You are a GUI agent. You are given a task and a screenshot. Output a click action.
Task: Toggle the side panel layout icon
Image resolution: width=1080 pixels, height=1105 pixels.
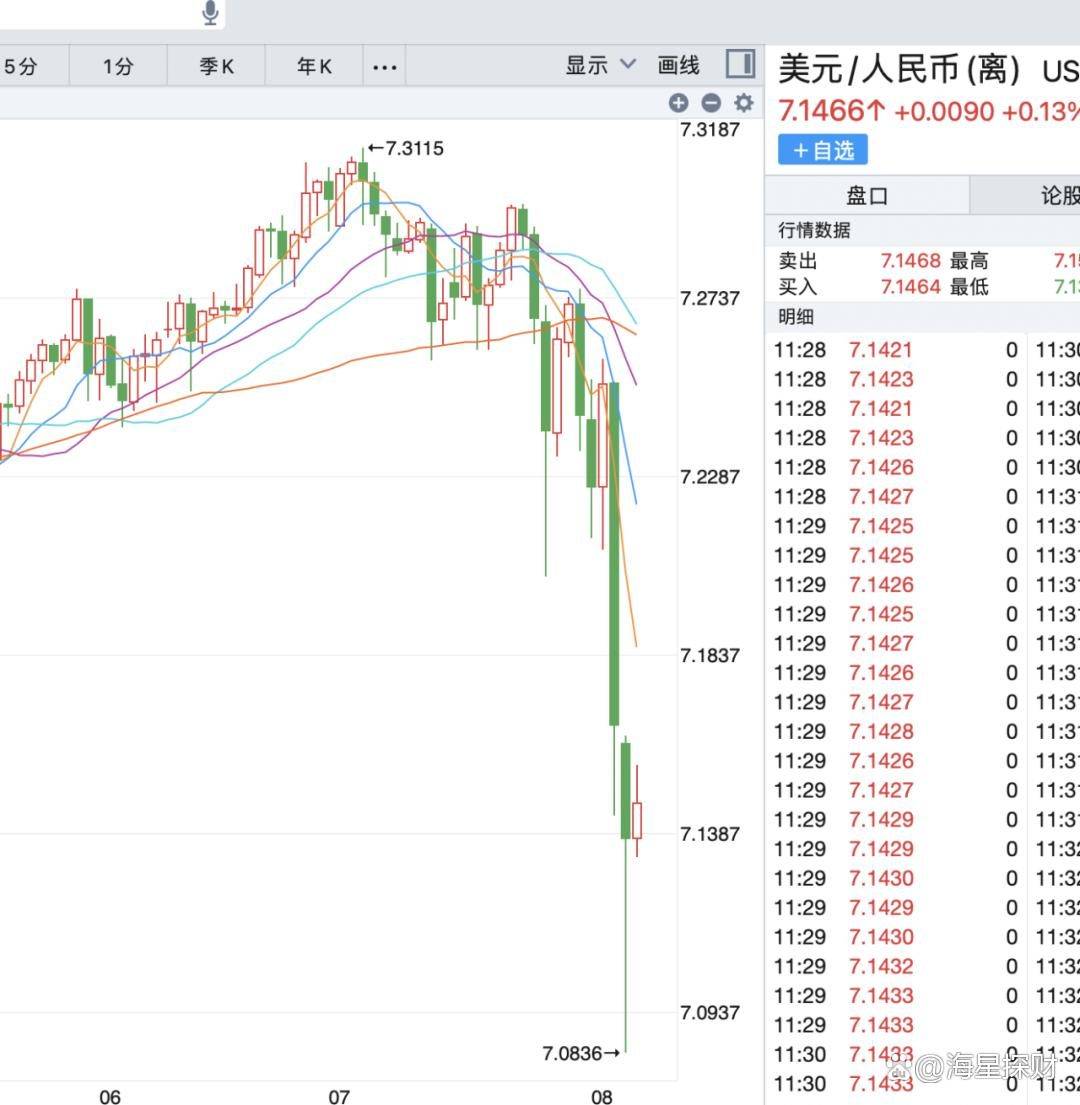tap(741, 65)
